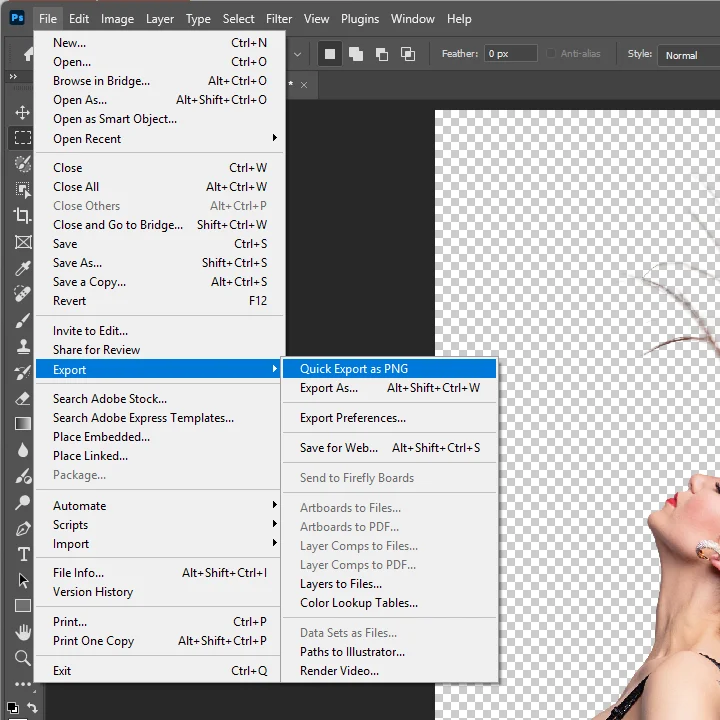The height and width of the screenshot is (720, 720).
Task: Choose Quick Export as PNG
Action: click(x=389, y=369)
